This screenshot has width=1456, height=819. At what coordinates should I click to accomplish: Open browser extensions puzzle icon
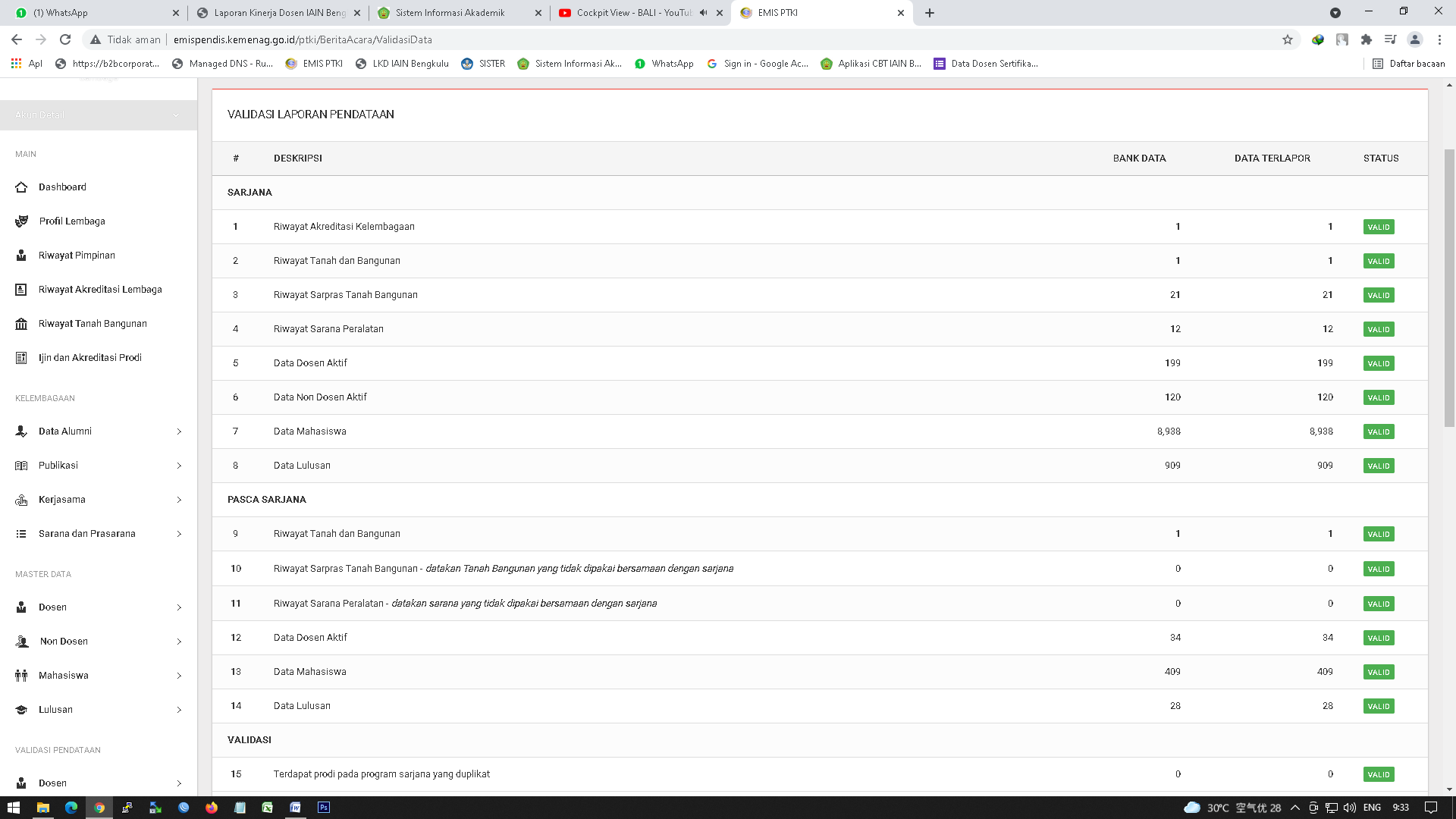pos(1366,39)
